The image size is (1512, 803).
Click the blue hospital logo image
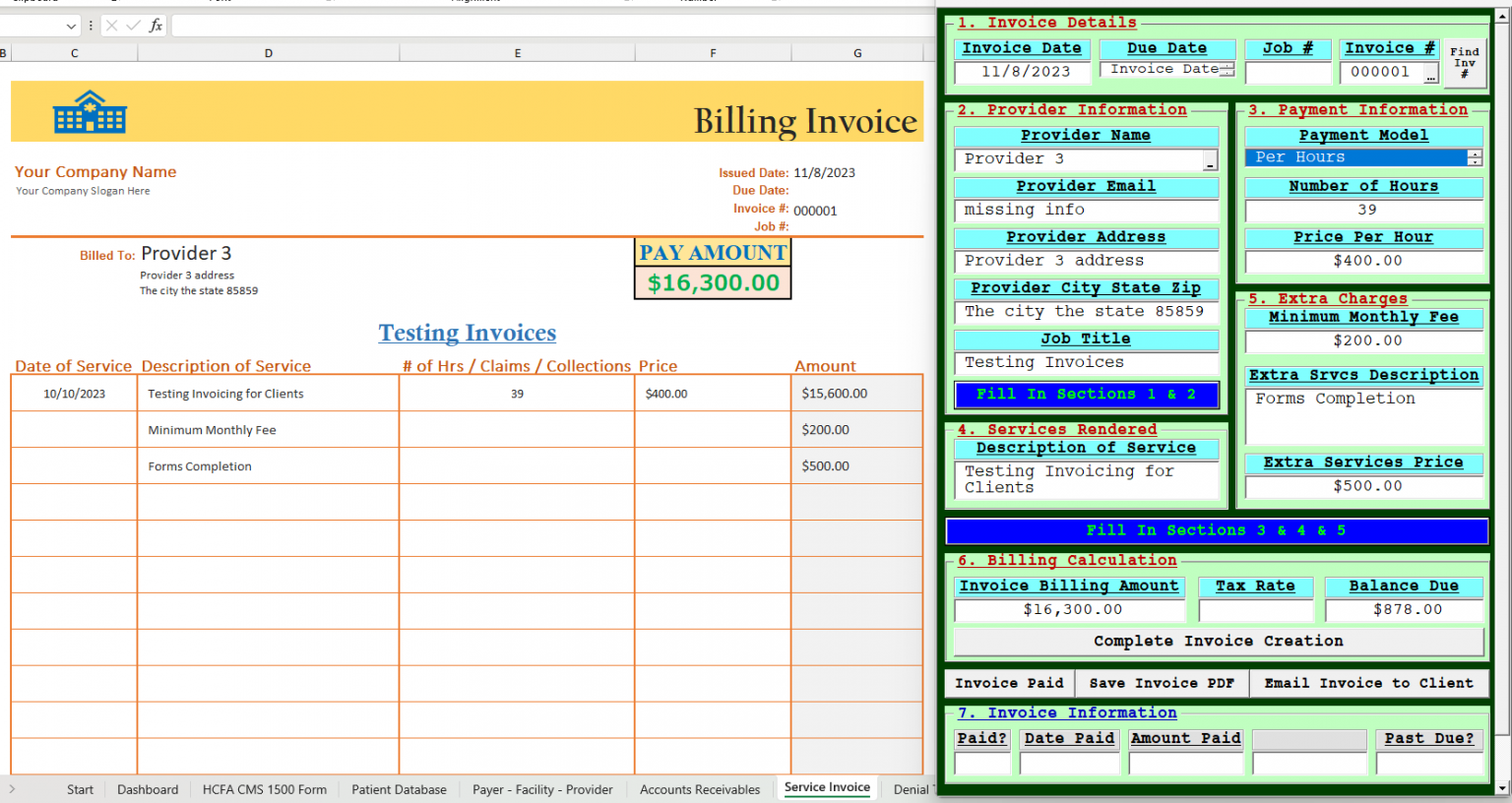pyautogui.click(x=90, y=112)
